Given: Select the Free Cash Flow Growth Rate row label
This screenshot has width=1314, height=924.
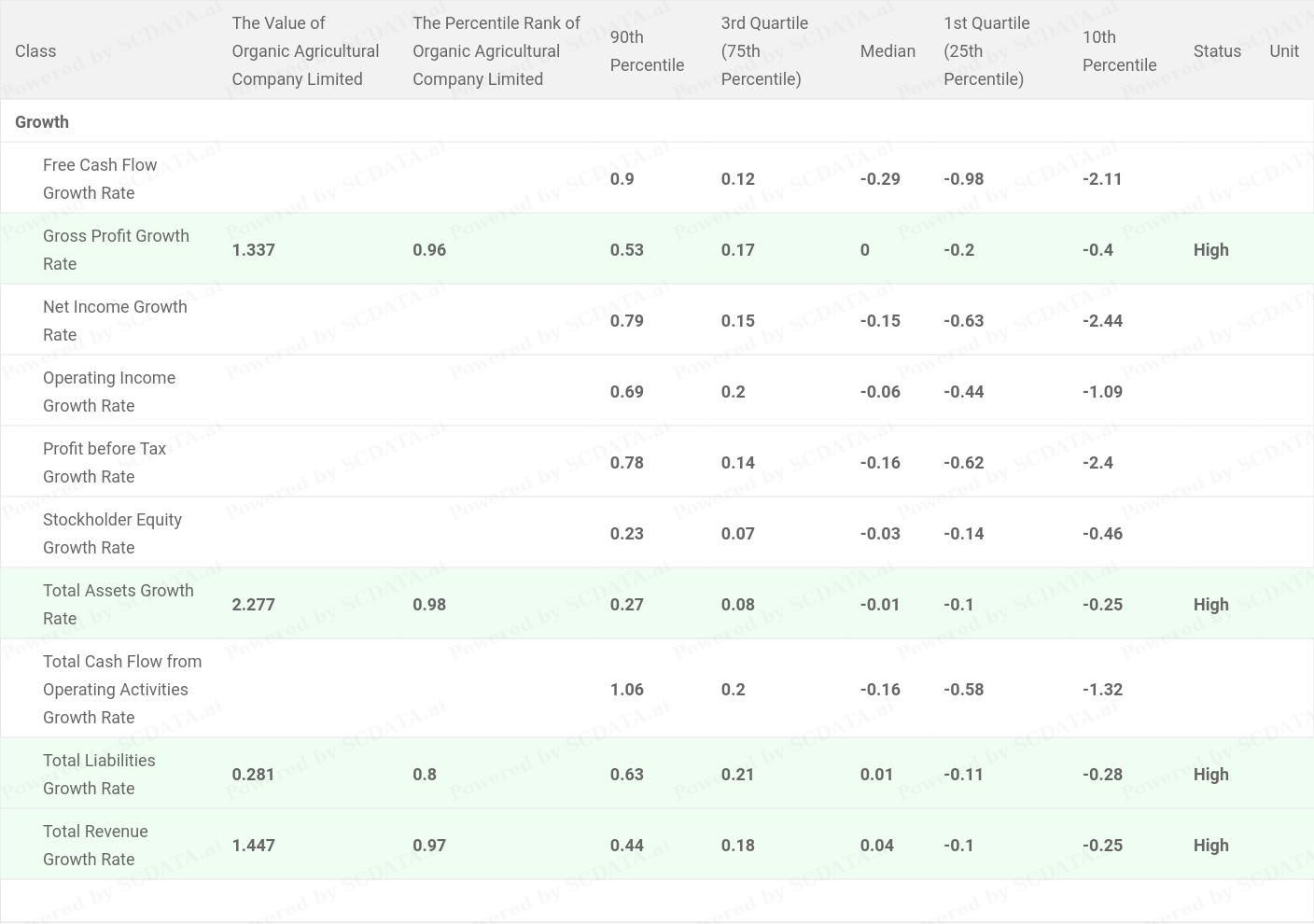Looking at the screenshot, I should 100,179.
